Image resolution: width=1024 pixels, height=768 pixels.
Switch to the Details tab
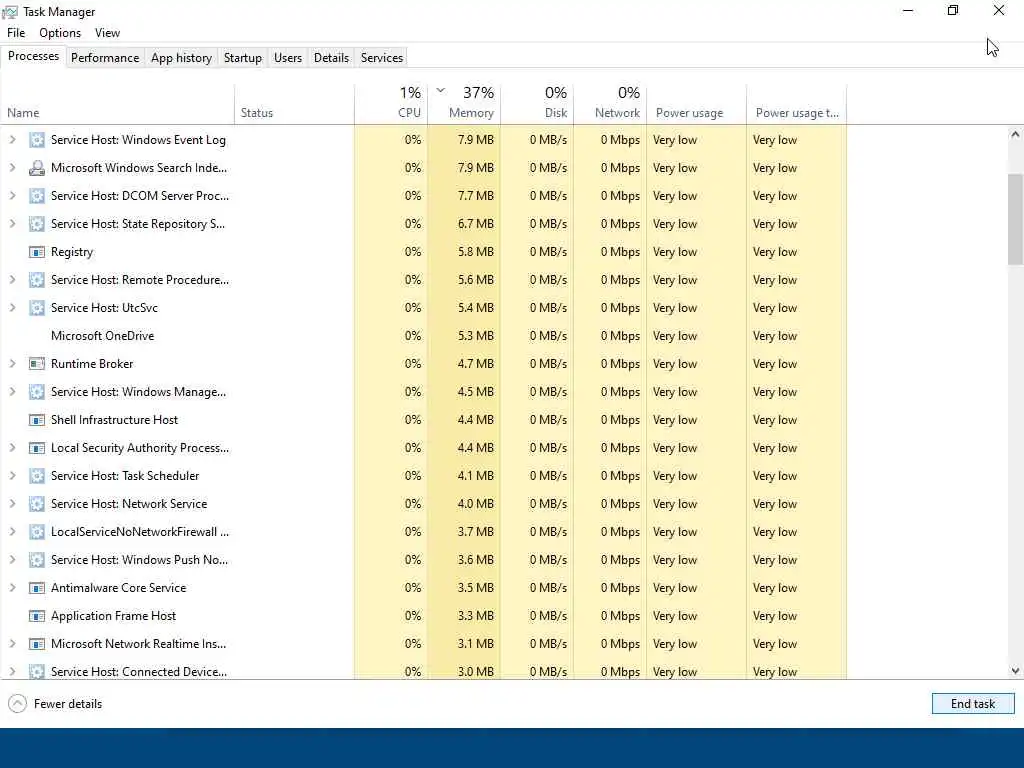click(331, 57)
